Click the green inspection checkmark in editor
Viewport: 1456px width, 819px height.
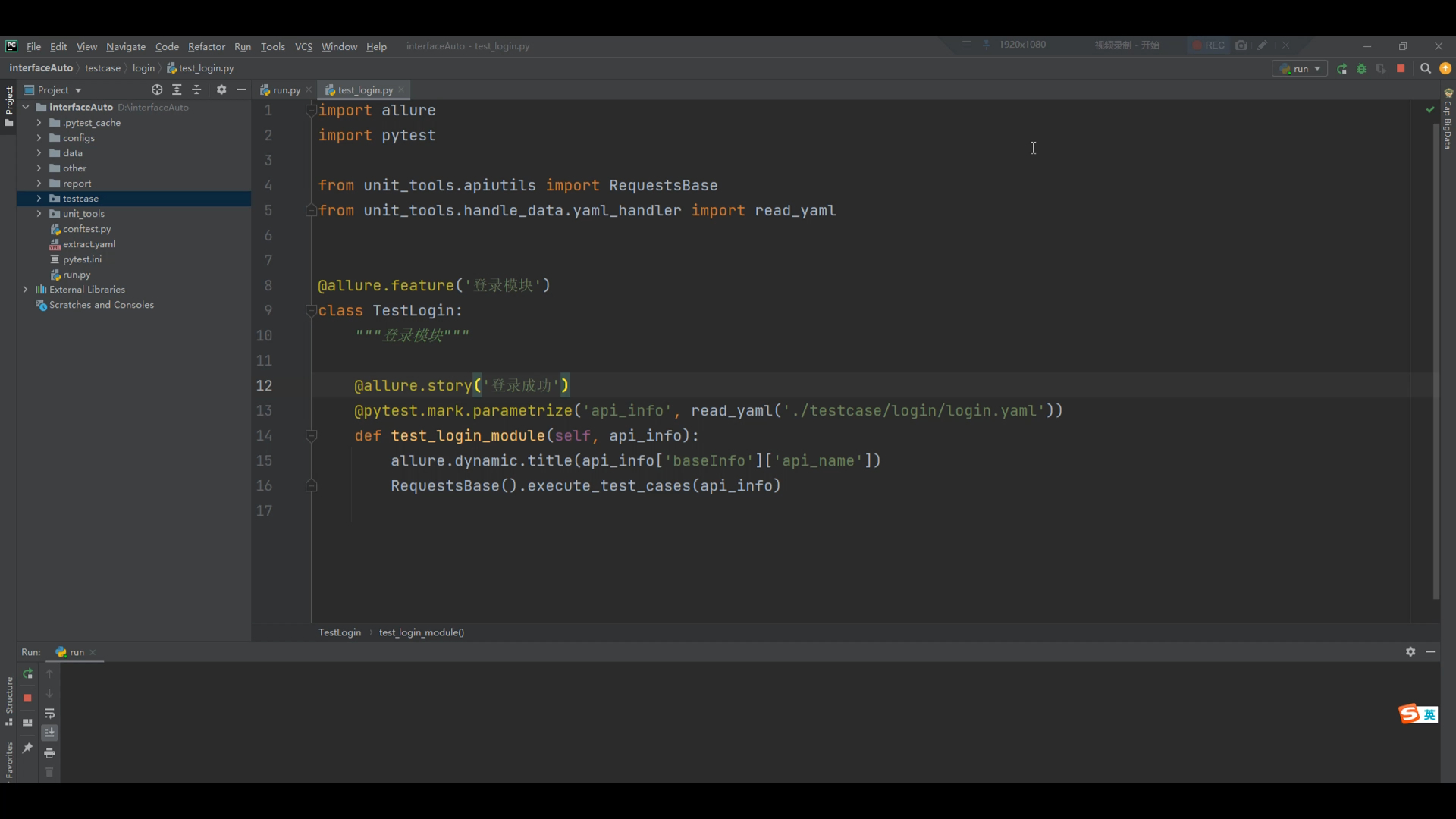1430,110
